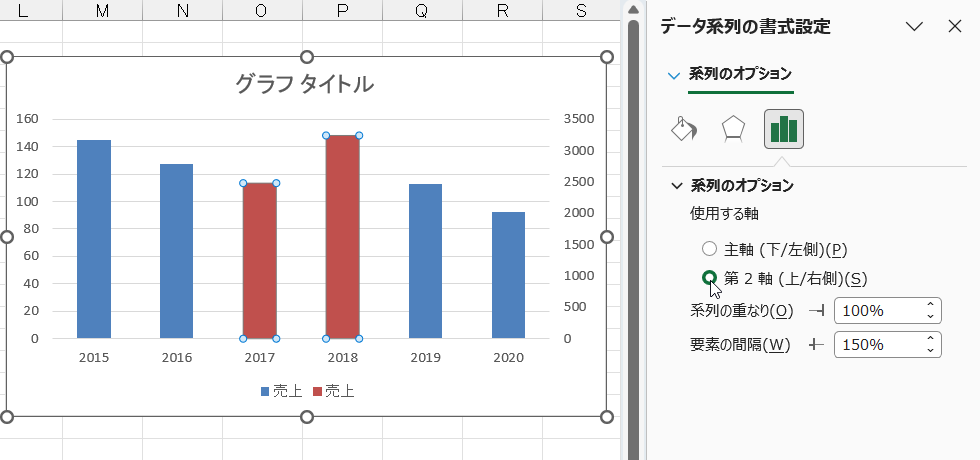Select the blue 2020 bar
This screenshot has width=980, height=460.
coord(508,276)
